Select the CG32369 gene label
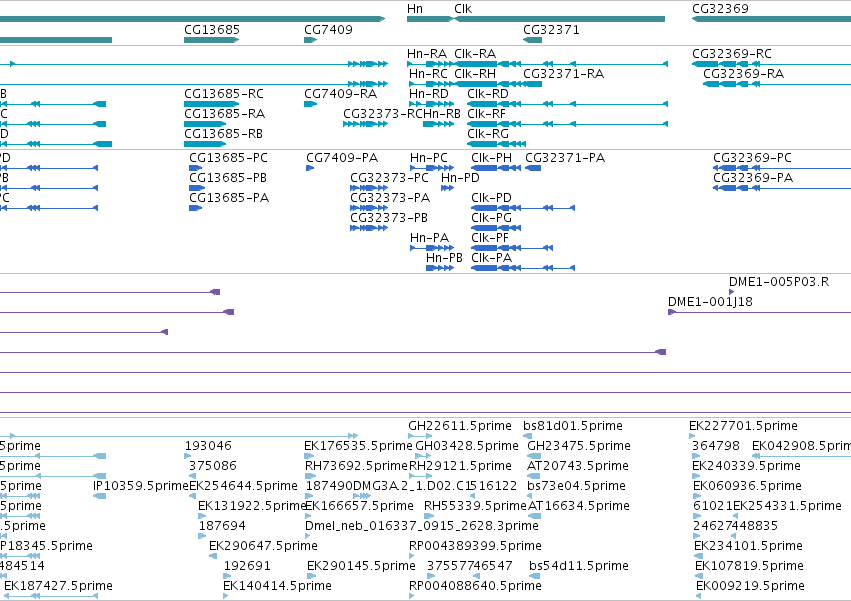The image size is (851, 601). 720,9
